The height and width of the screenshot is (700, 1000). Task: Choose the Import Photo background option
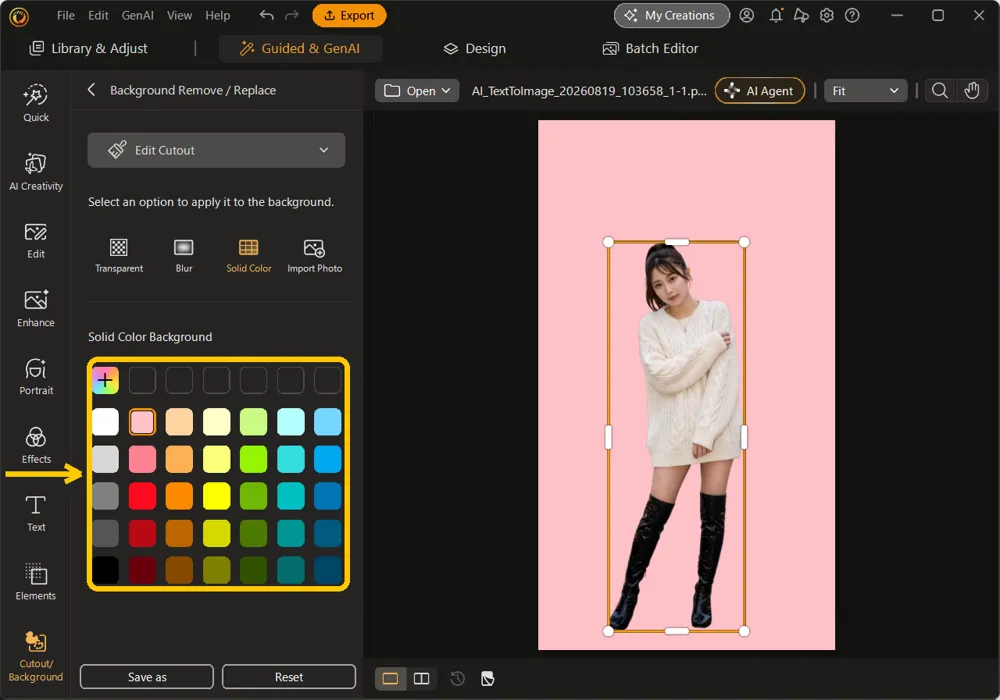click(x=314, y=255)
